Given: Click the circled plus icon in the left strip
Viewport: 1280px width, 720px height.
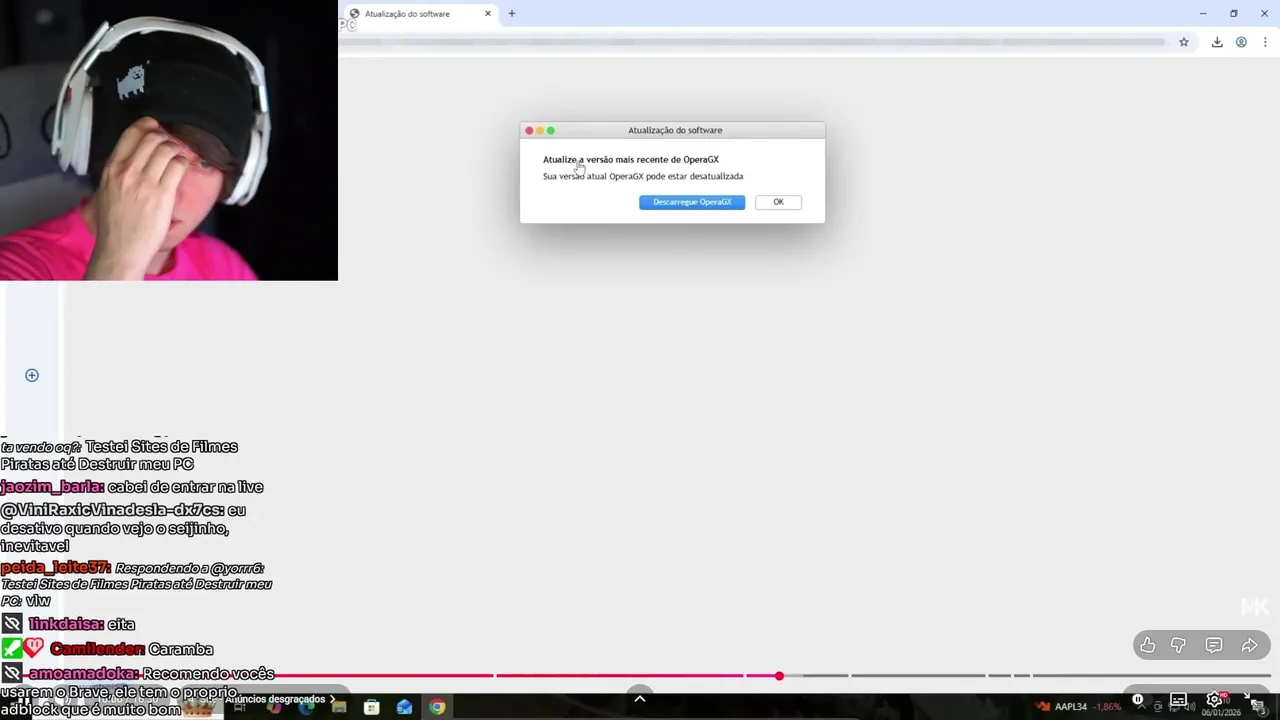Looking at the screenshot, I should 32,375.
